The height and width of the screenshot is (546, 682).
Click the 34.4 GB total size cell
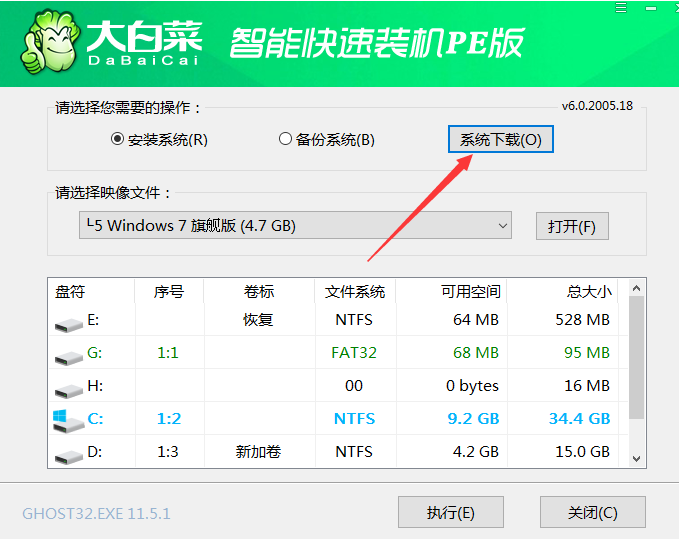tap(580, 419)
